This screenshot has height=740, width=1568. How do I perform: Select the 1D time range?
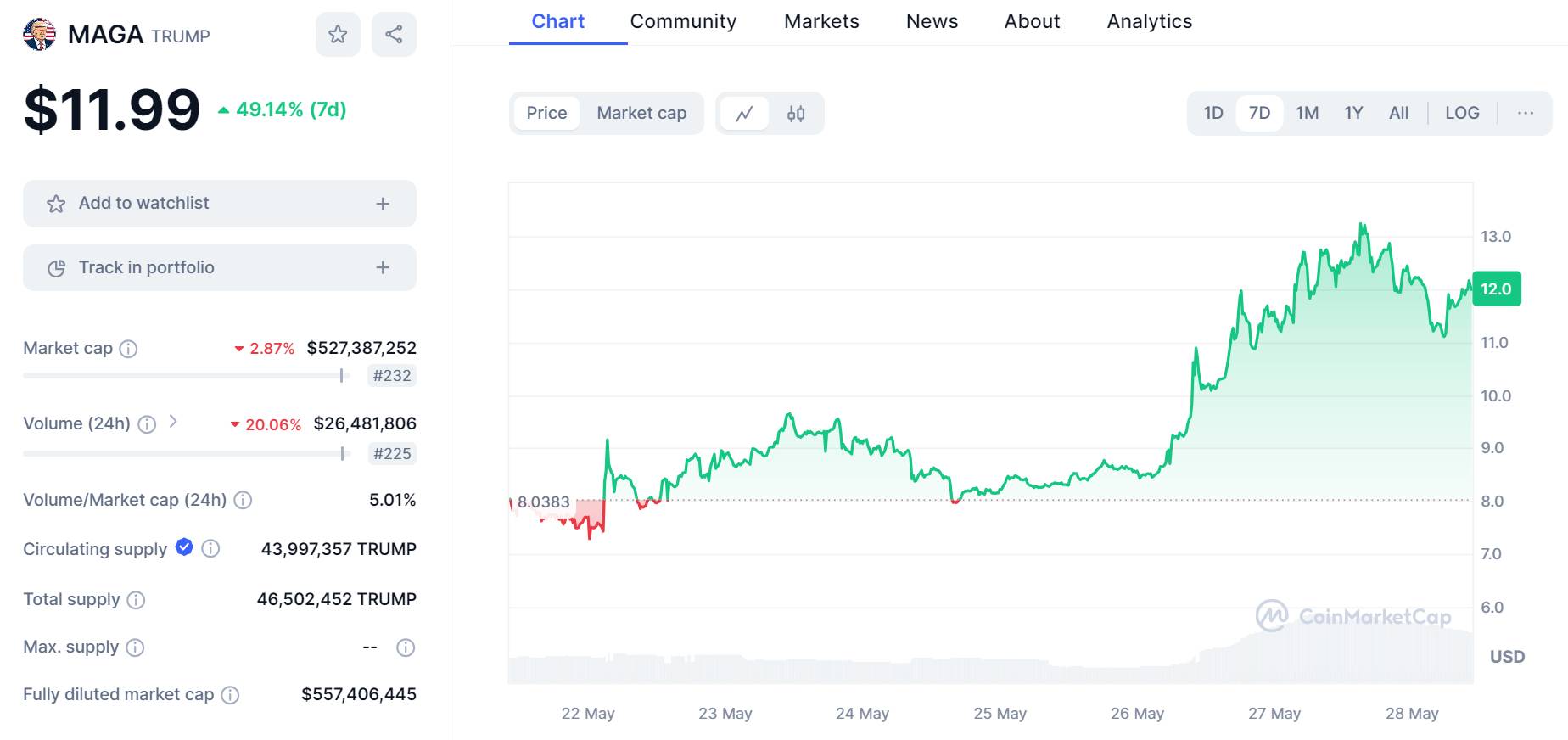[x=1213, y=113]
